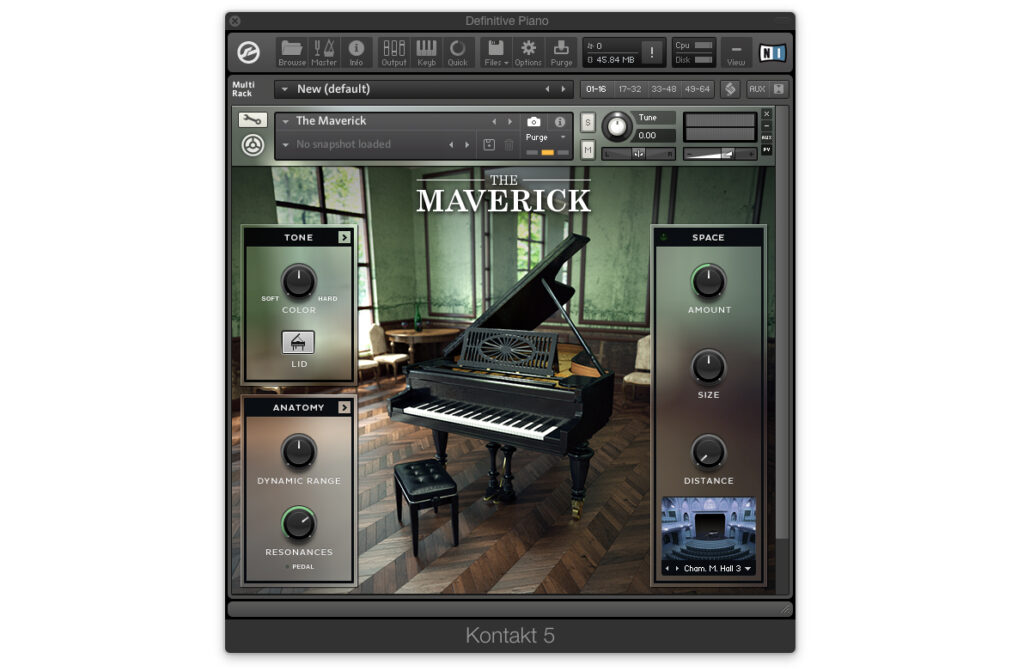Click the Native Instruments NI logo
1024x671 pixels.
tap(772, 52)
